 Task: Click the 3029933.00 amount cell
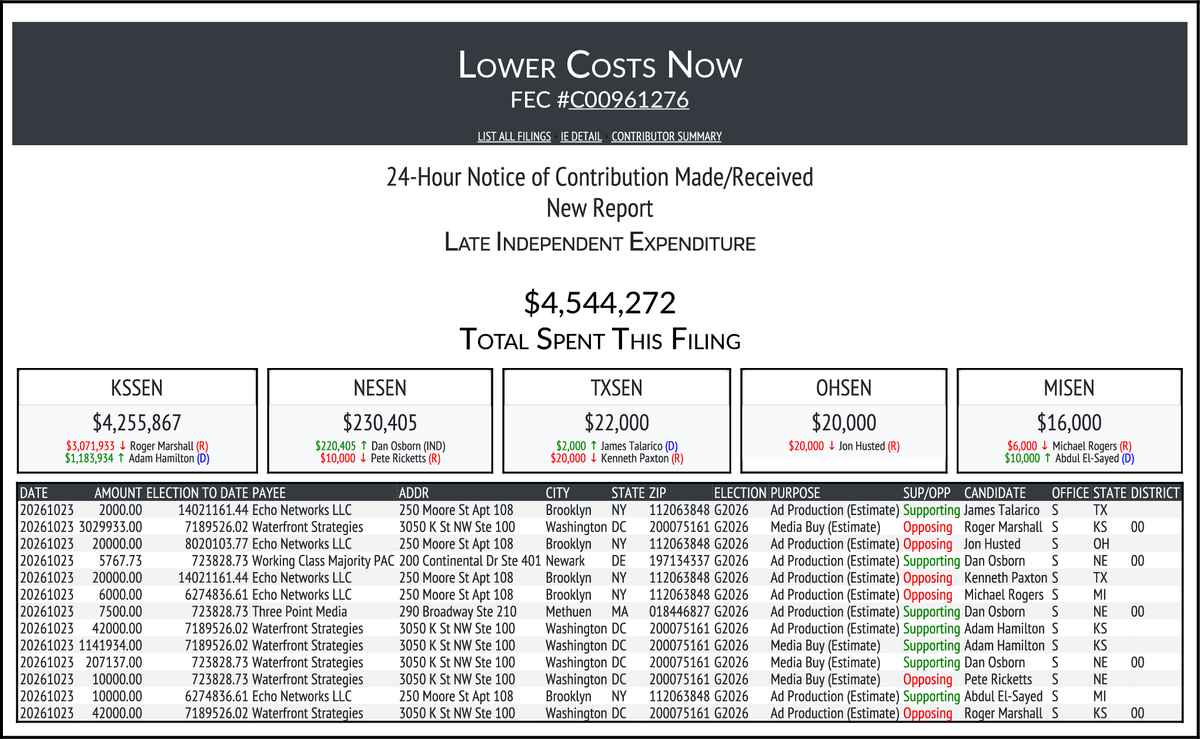tap(111, 527)
